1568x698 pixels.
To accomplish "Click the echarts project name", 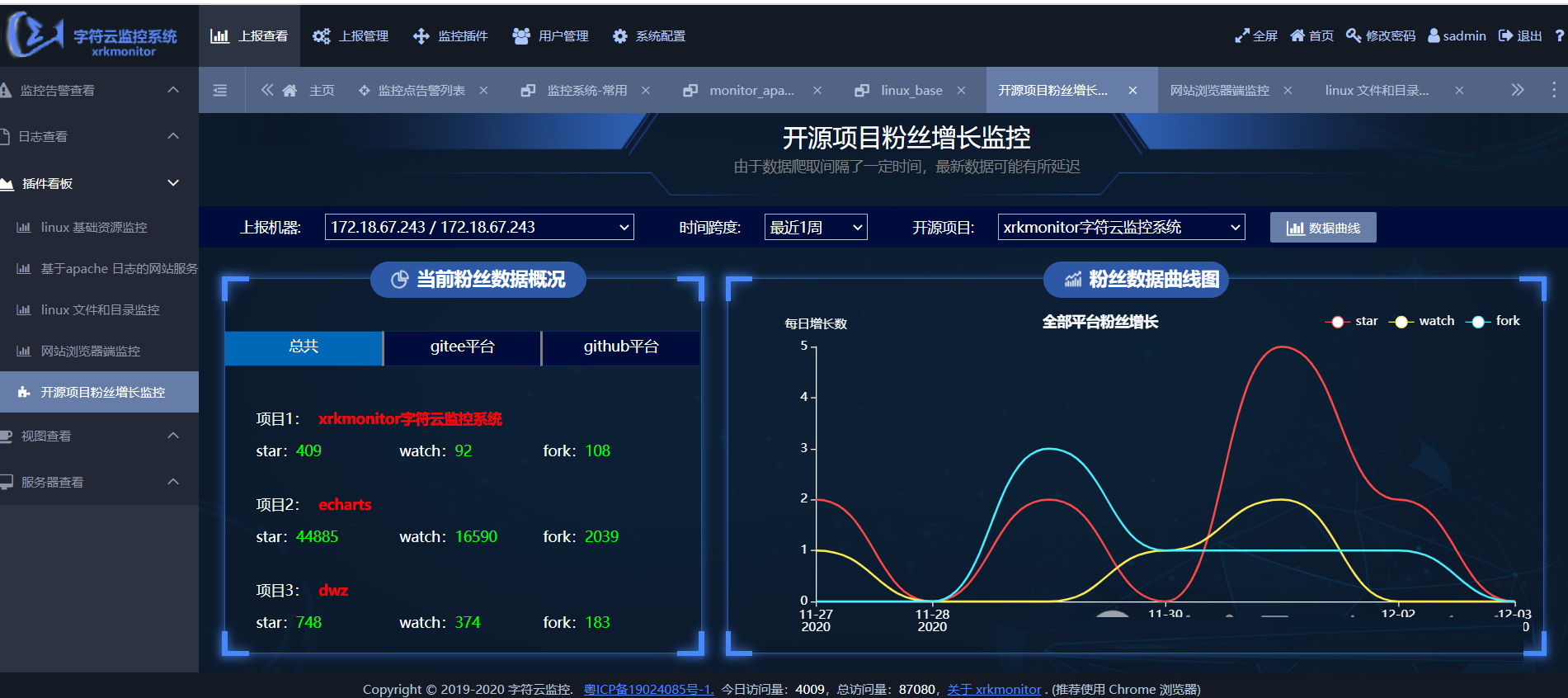I will coord(345,505).
